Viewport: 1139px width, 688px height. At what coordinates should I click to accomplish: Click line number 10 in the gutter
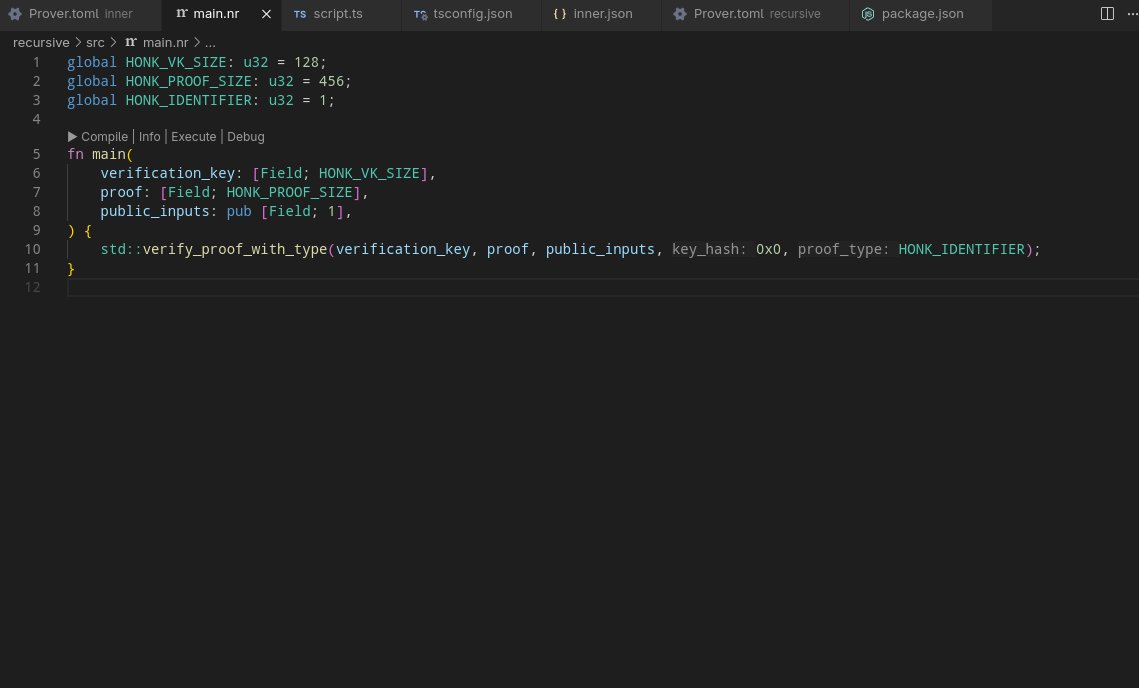[x=33, y=249]
